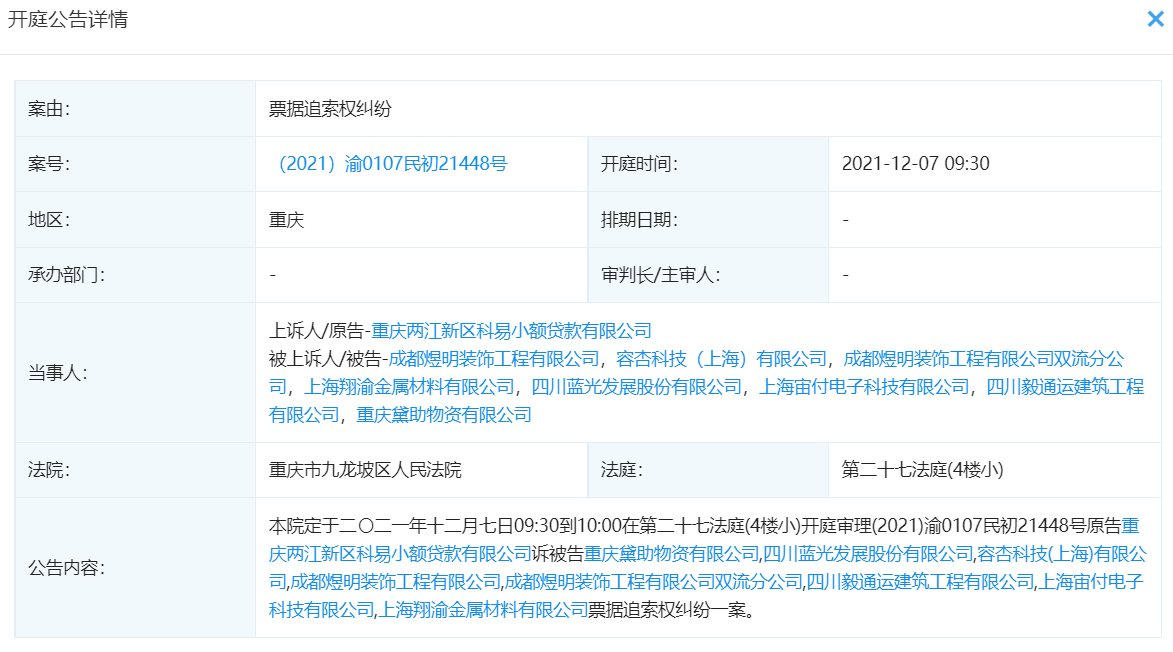The width and height of the screenshot is (1173, 652).
Task: Click the 地区: field label
Action: (49, 220)
